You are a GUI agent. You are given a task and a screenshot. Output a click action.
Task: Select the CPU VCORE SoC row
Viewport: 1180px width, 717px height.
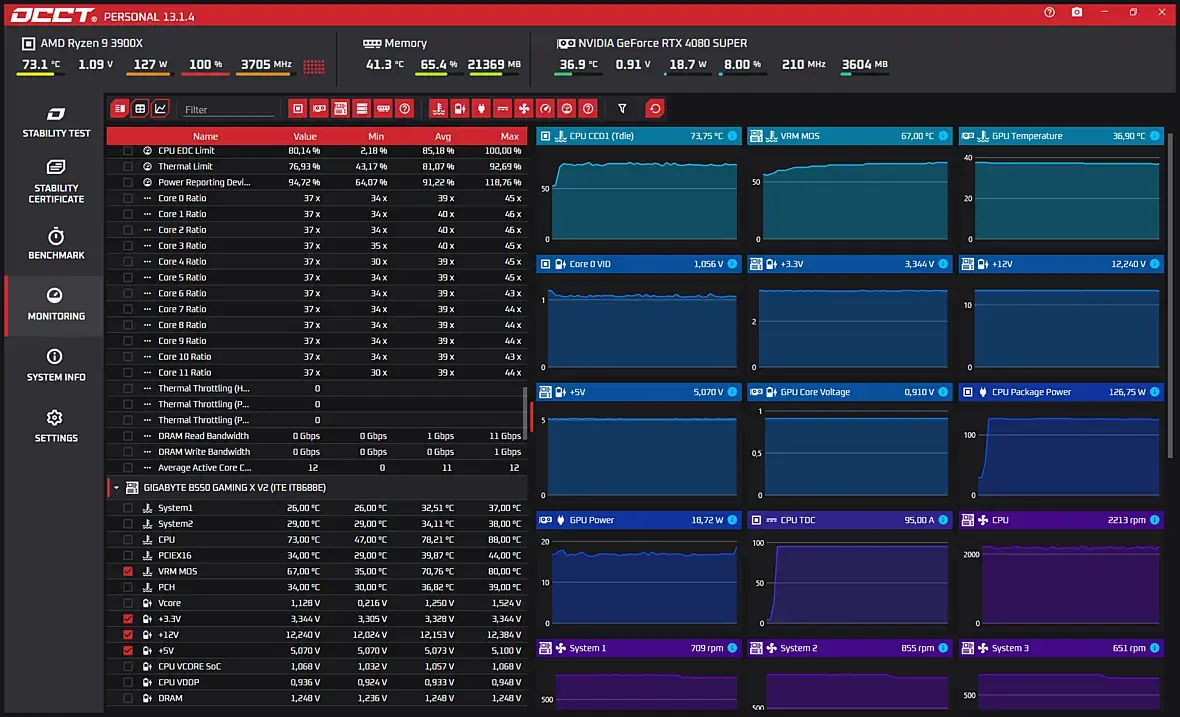[317, 666]
